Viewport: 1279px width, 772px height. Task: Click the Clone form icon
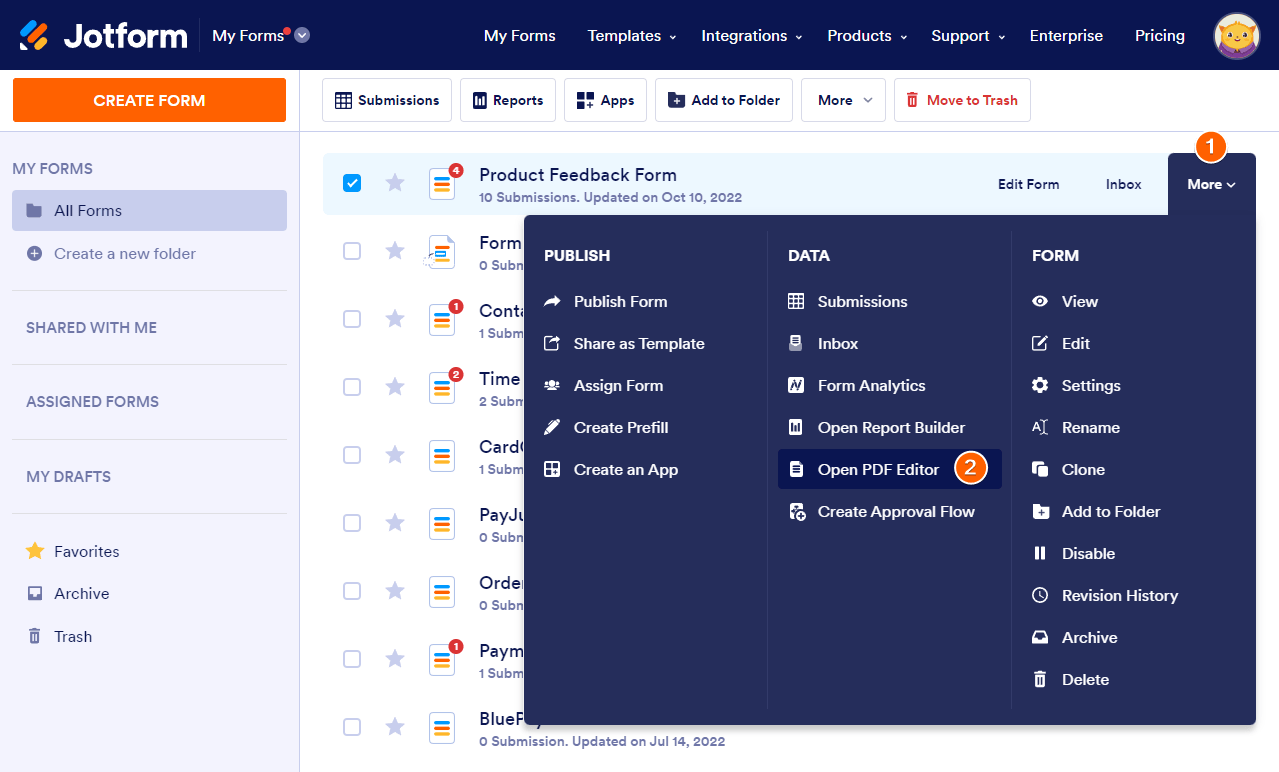click(1040, 470)
